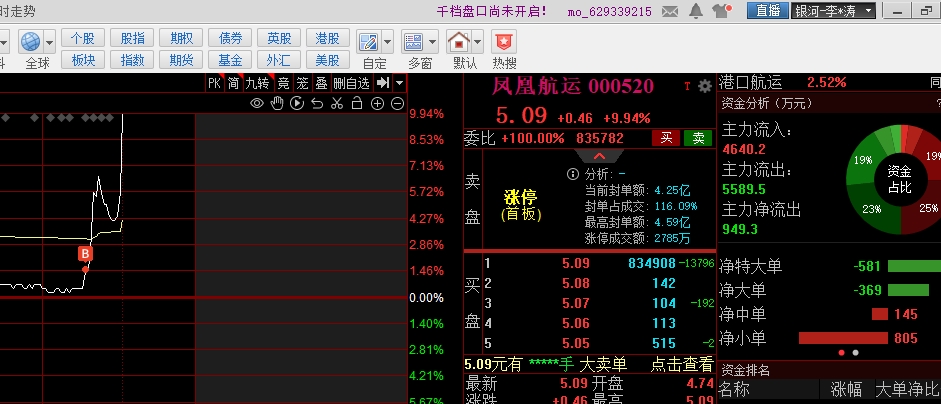The height and width of the screenshot is (404, 941).
Task: Open the 自定 custom layout icon
Action: [x=367, y=42]
